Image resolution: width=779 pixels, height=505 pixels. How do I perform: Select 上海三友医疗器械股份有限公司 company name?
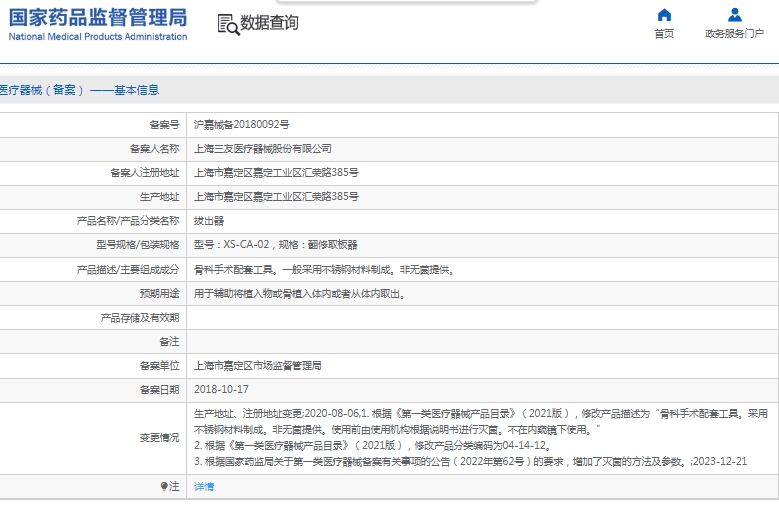(262, 149)
